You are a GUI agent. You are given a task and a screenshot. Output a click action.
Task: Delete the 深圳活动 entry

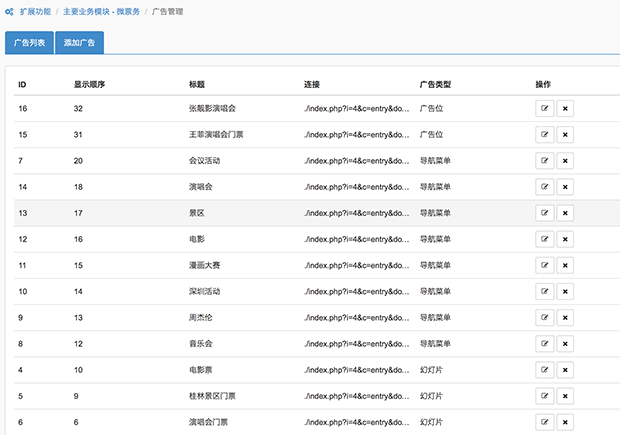(565, 291)
